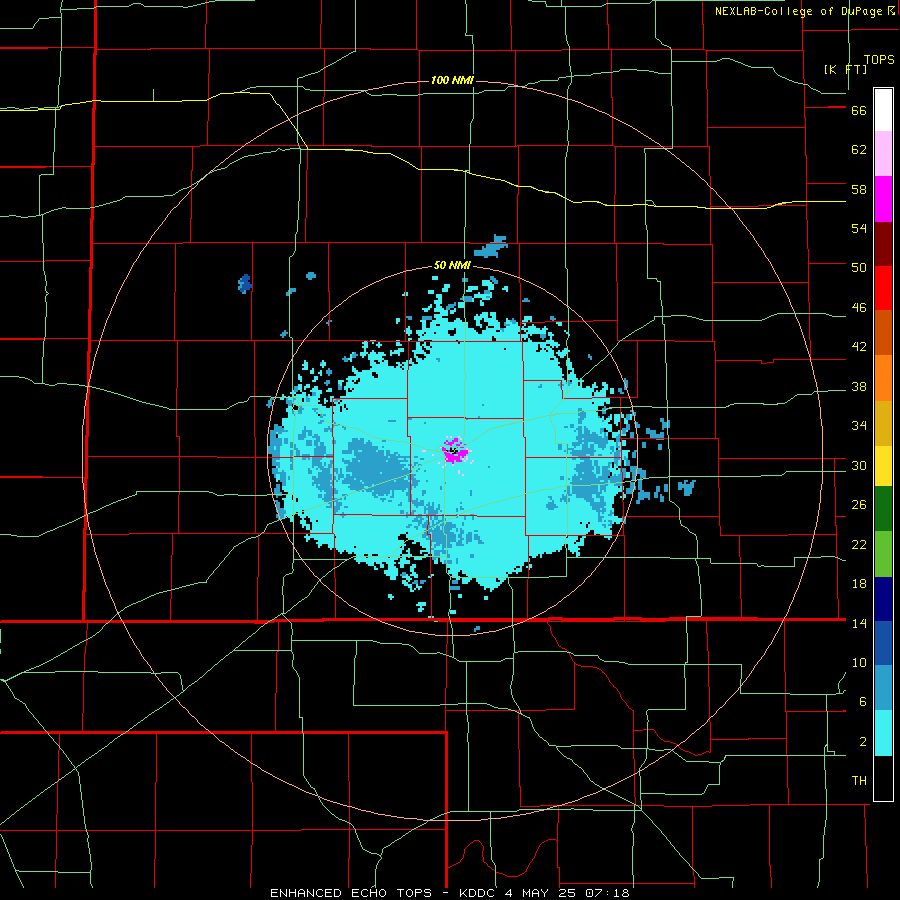Click the bright red legend swatch above 46
This screenshot has height=900, width=900.
[883, 288]
